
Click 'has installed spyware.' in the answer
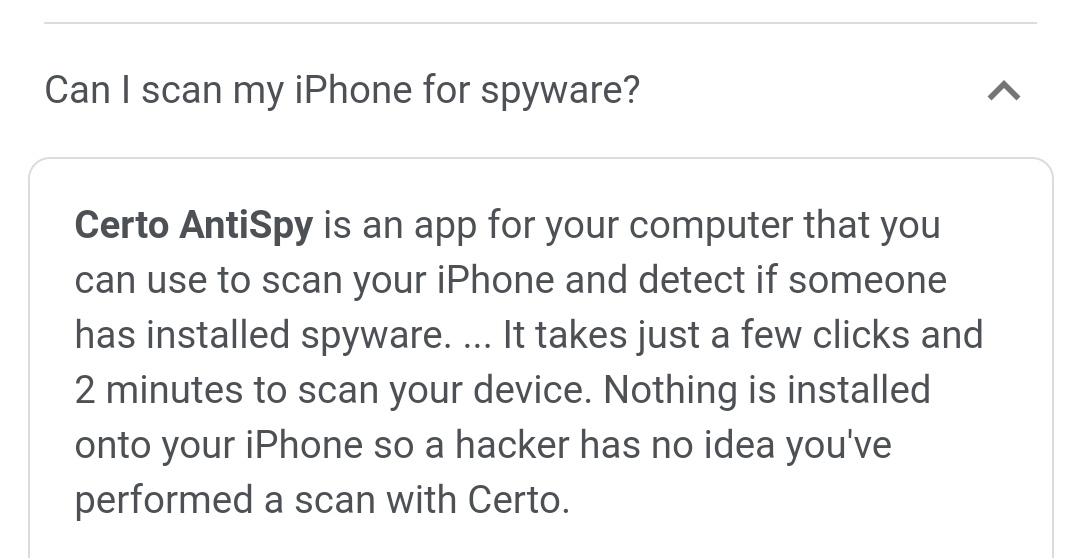(x=263, y=335)
